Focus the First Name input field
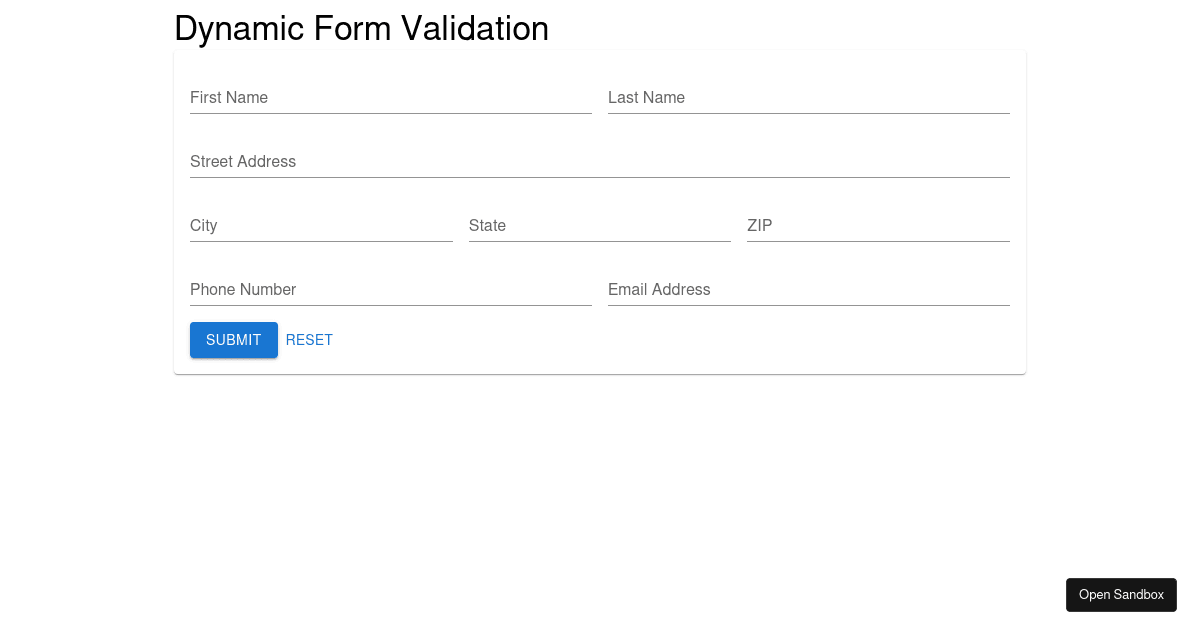The image size is (1200, 630). (391, 98)
